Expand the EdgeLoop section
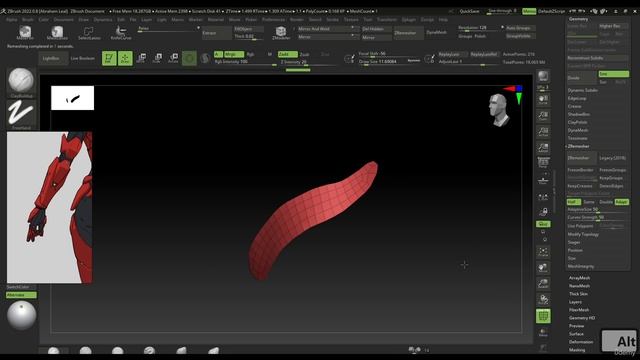Viewport: 640px width, 360px height. coord(577,98)
